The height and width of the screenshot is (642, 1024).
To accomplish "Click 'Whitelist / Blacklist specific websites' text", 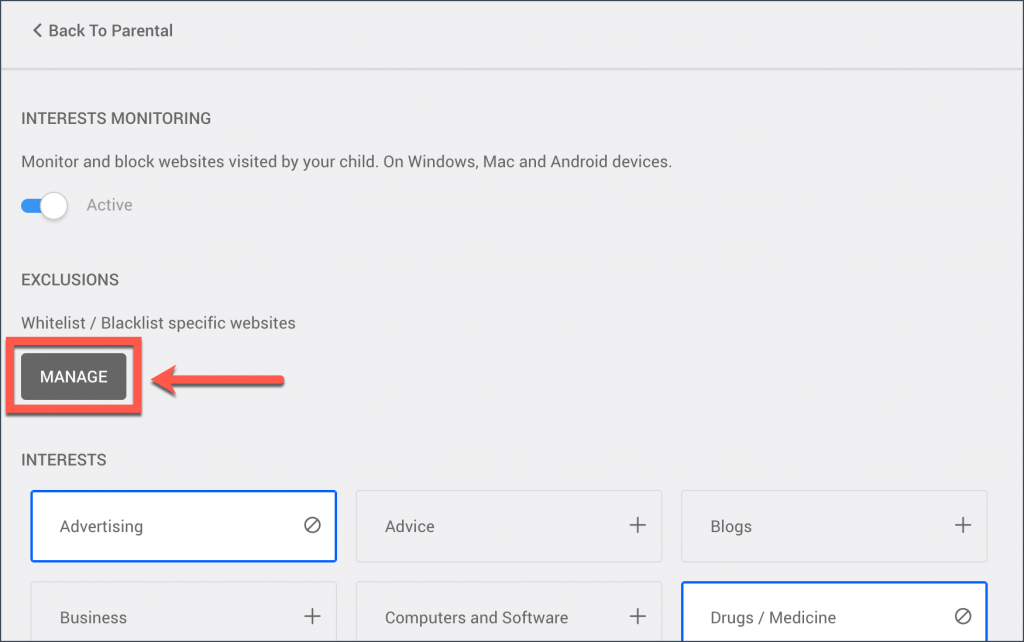I will click(158, 323).
